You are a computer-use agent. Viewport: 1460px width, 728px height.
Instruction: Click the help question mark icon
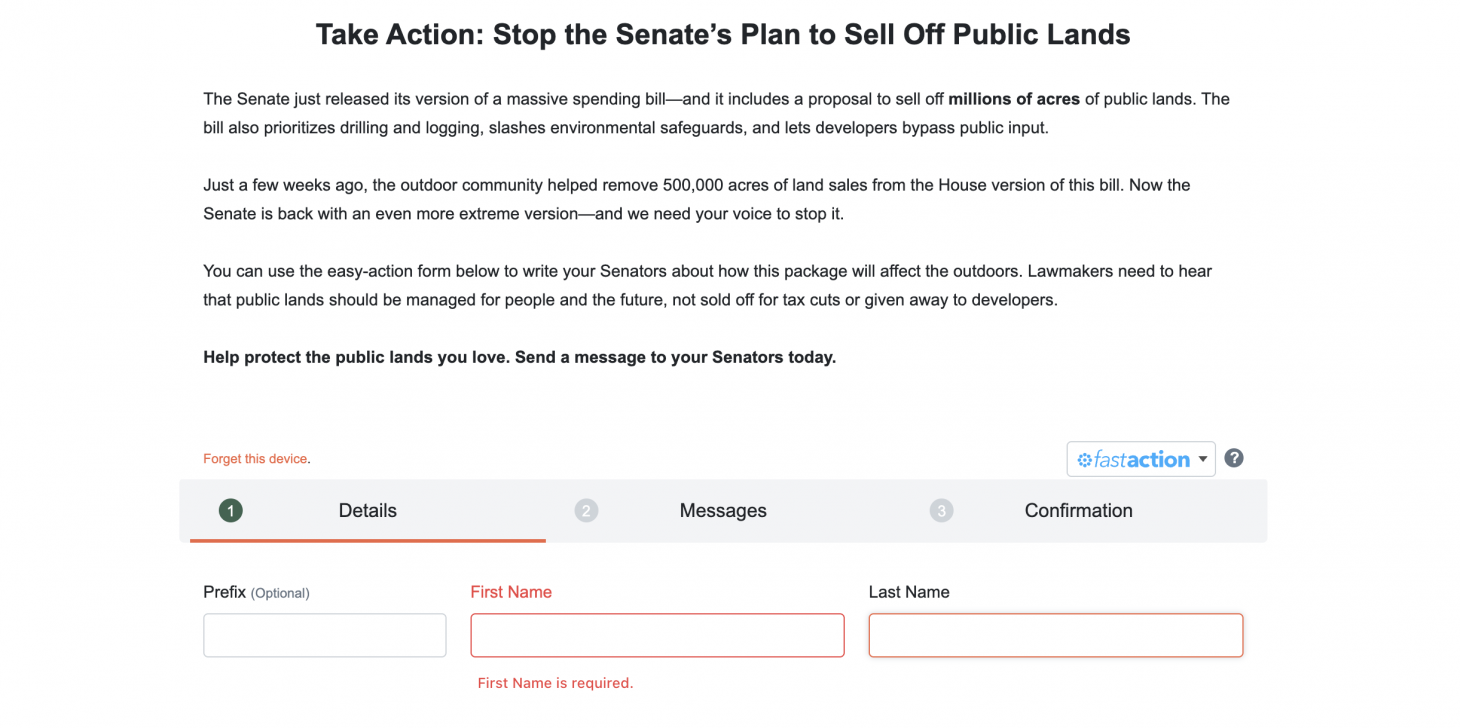click(1234, 458)
